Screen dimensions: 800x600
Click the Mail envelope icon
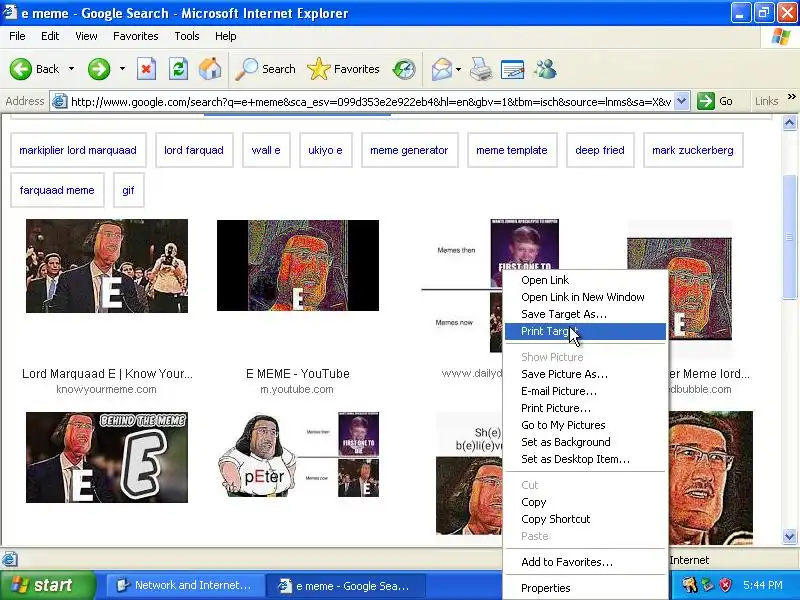pyautogui.click(x=441, y=69)
